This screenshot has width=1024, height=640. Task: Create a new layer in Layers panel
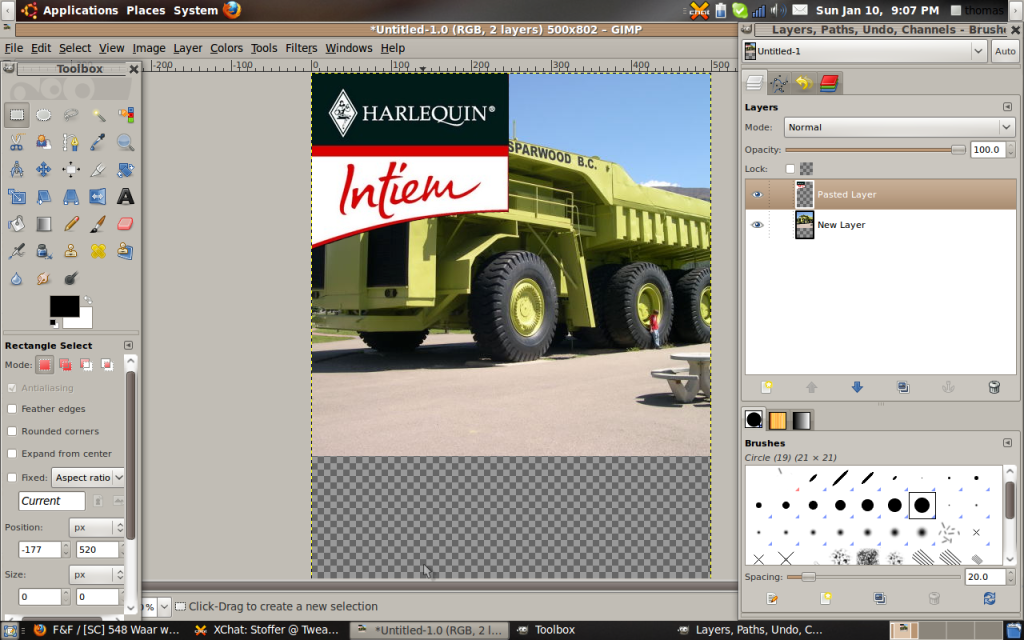(x=767, y=387)
